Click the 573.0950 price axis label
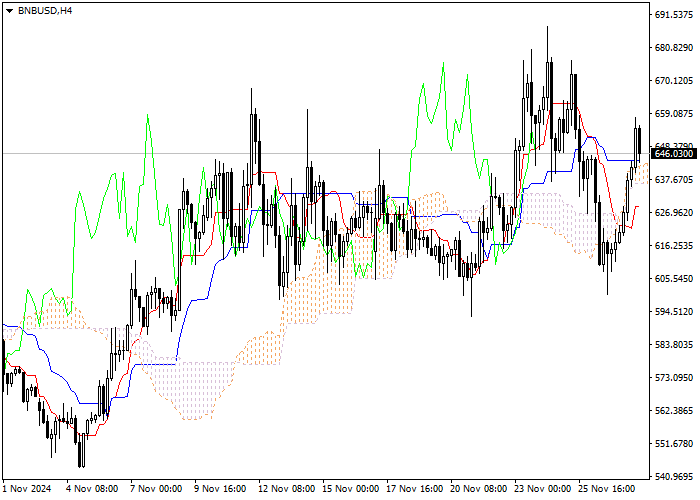700x500 pixels. tap(674, 378)
